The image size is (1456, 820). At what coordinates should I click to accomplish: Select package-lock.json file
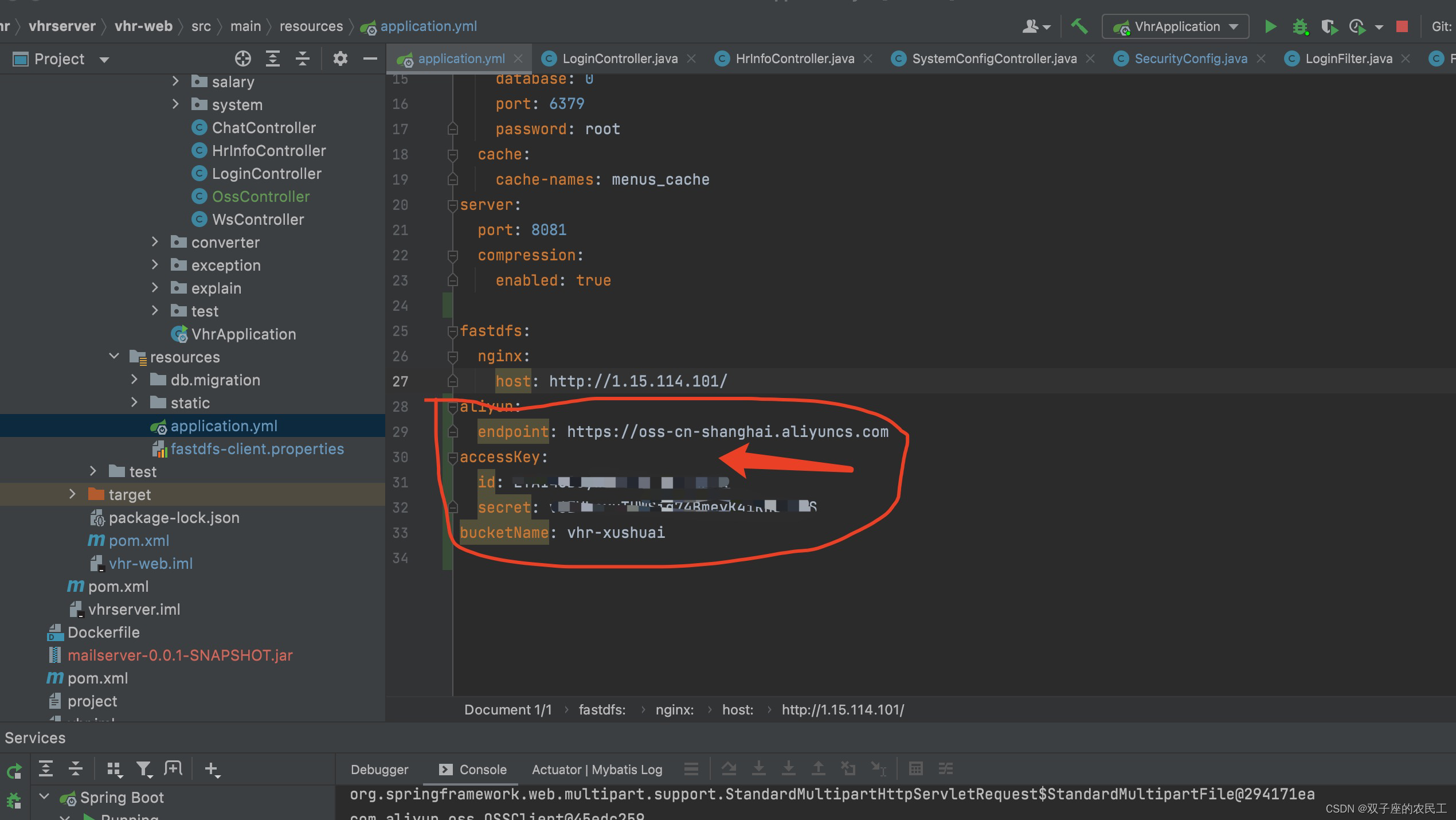point(174,517)
